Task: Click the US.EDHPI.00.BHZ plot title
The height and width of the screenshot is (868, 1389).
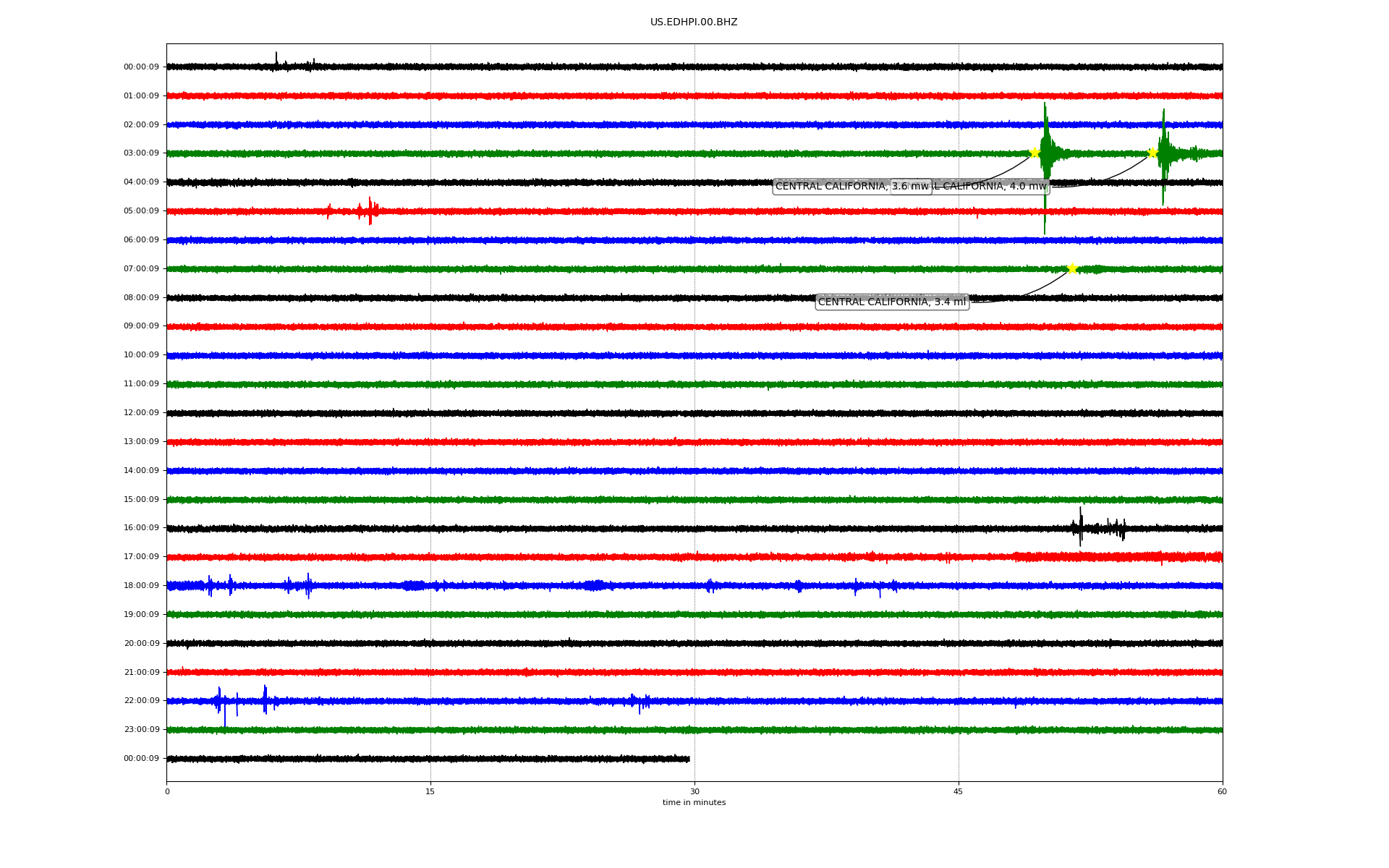Action: [694, 22]
